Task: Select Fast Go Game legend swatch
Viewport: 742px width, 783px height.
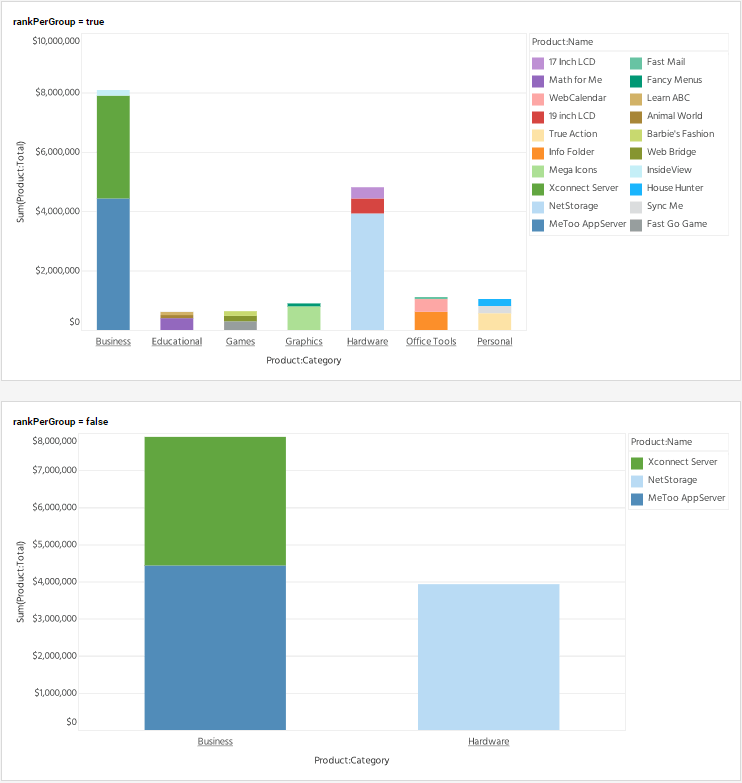Action: click(x=636, y=225)
